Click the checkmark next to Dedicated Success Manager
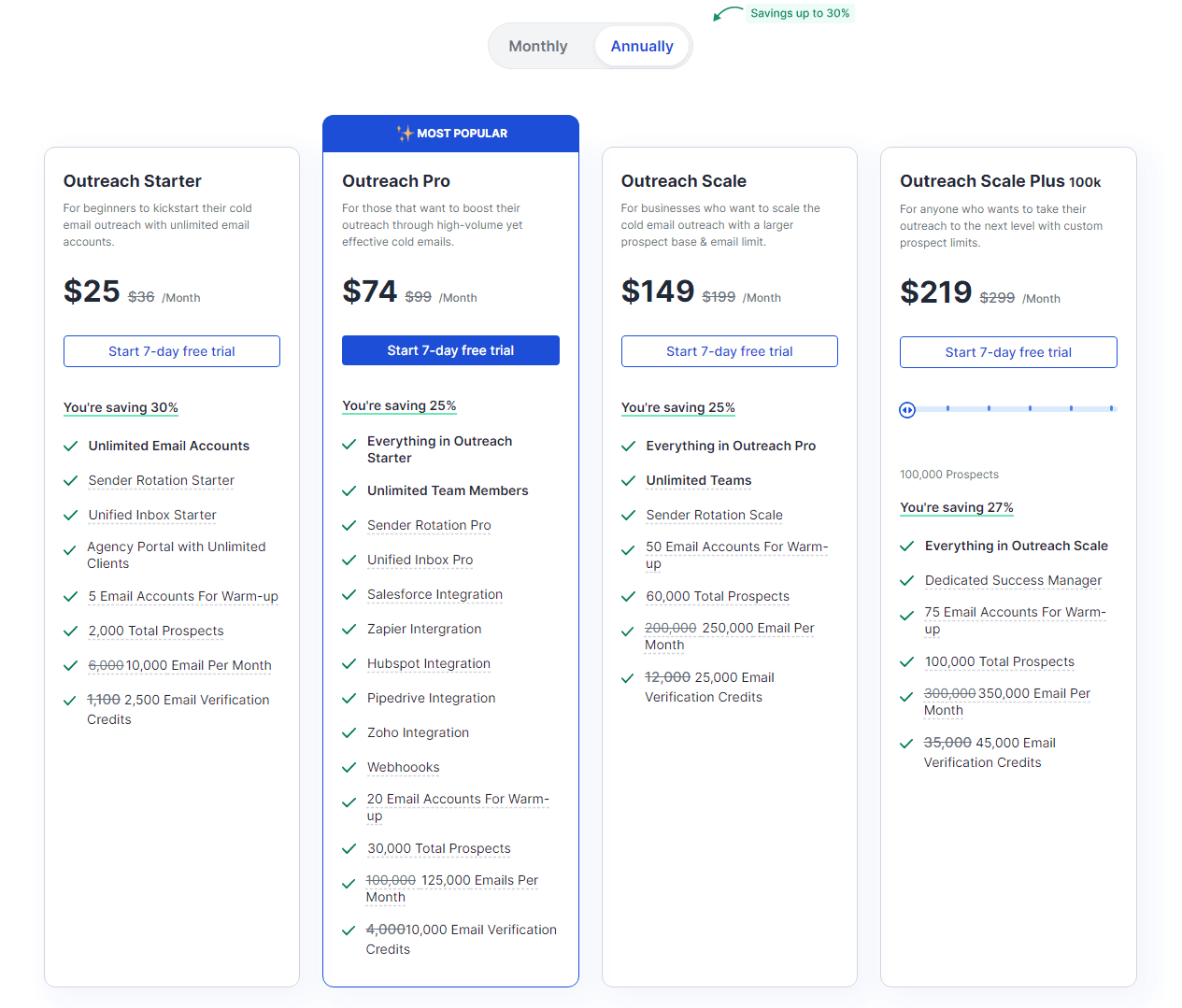 coord(906,580)
